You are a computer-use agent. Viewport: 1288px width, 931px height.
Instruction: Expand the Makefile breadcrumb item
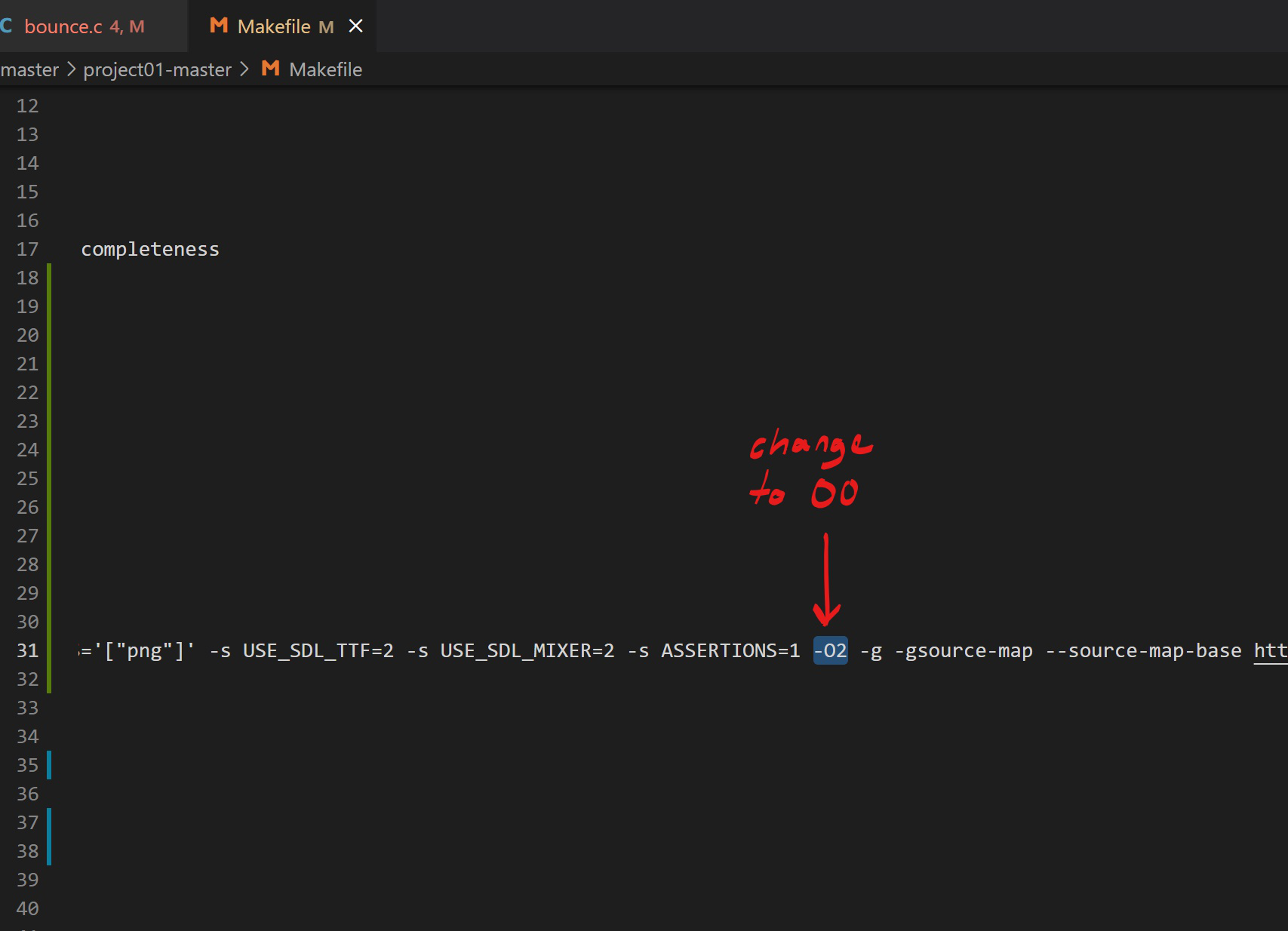tap(325, 69)
